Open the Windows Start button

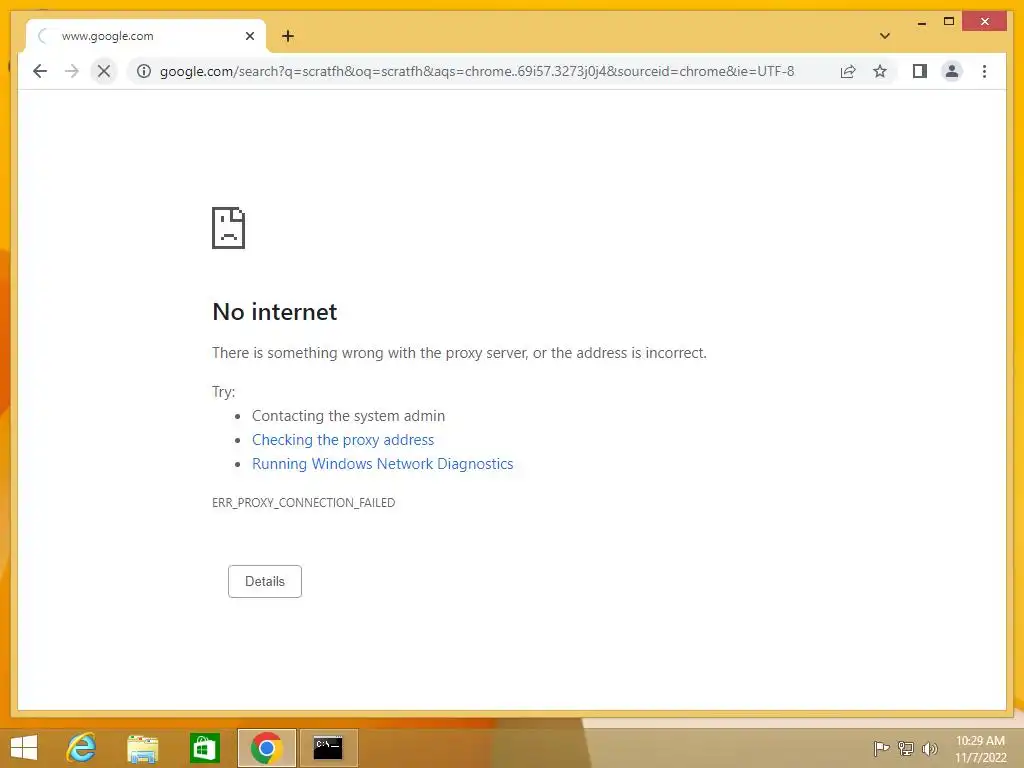(x=24, y=748)
